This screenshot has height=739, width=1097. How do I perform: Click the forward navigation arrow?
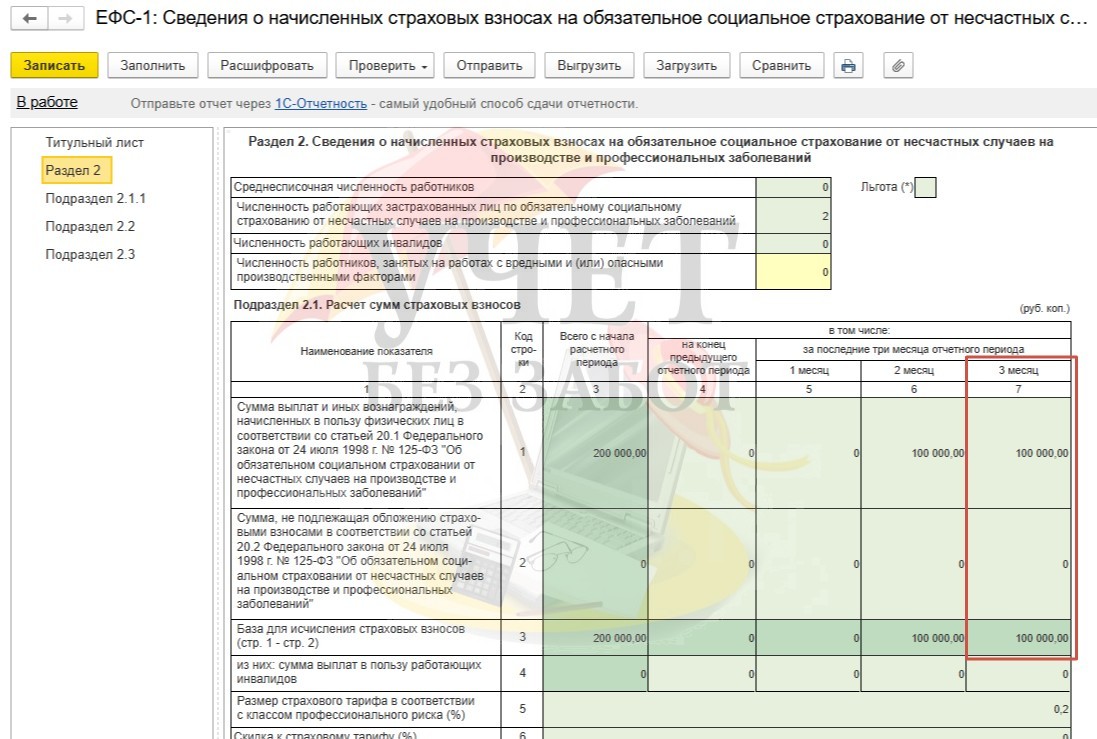65,19
